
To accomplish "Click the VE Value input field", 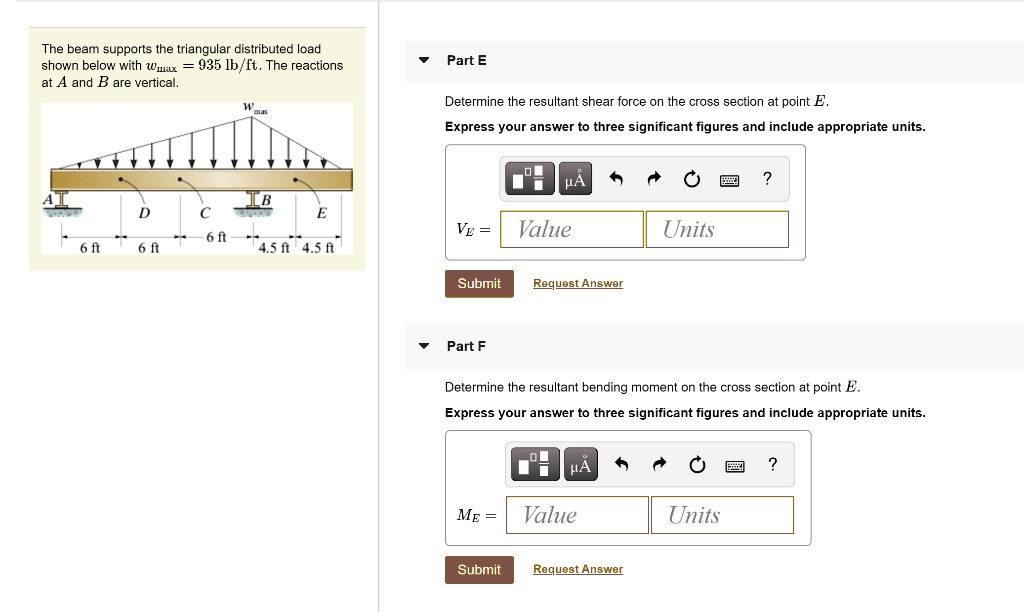I will (x=571, y=229).
